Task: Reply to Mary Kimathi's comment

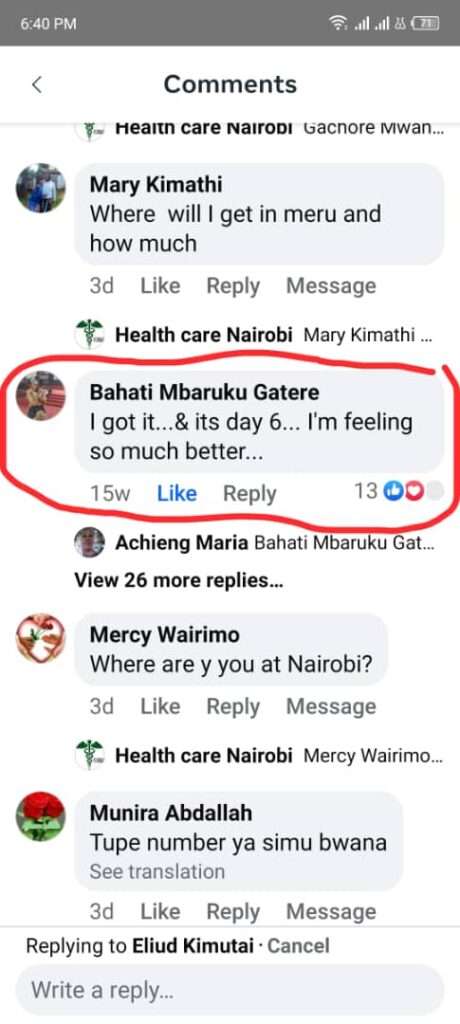Action: 233,285
